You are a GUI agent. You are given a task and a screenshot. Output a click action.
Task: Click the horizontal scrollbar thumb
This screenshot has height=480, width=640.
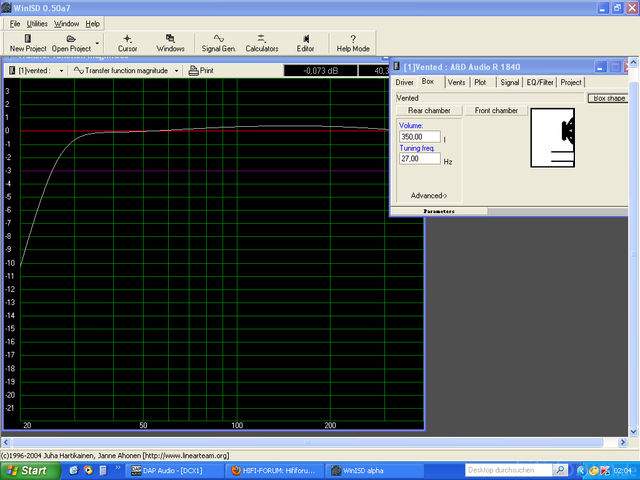point(308,442)
